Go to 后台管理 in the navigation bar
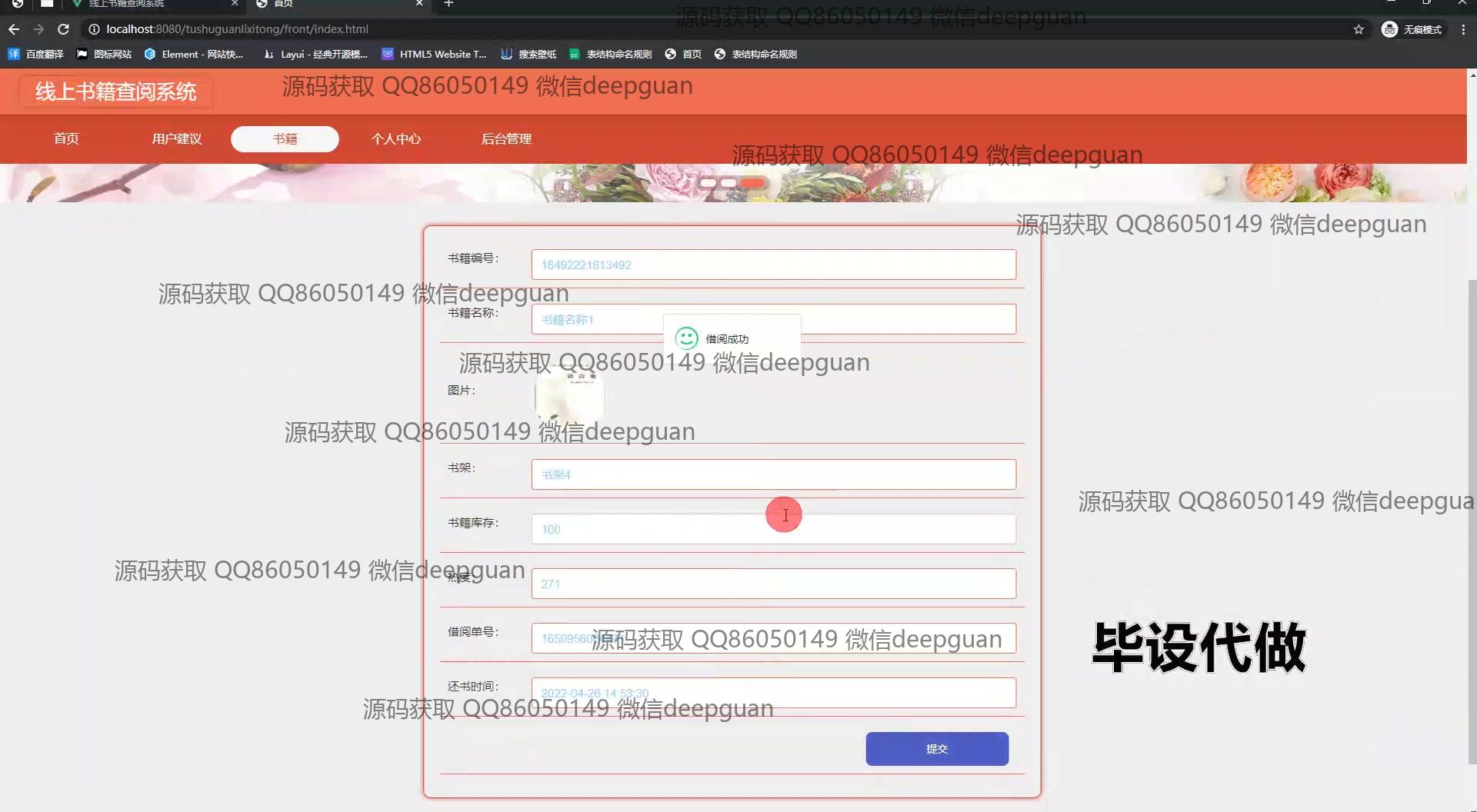The height and width of the screenshot is (812, 1477). [x=506, y=139]
